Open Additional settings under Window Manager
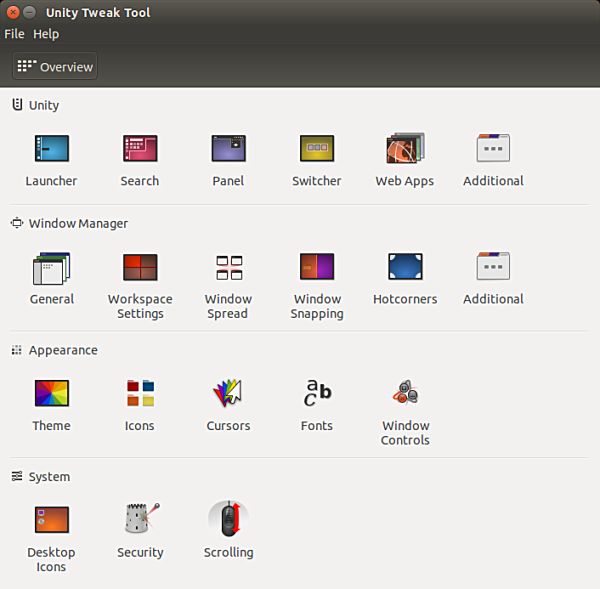 493,266
